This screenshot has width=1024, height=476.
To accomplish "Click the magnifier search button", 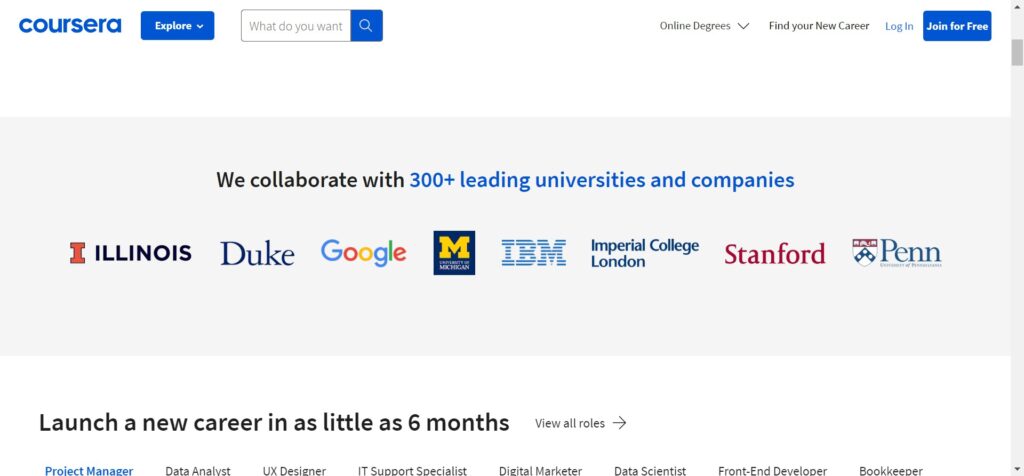I will click(366, 25).
